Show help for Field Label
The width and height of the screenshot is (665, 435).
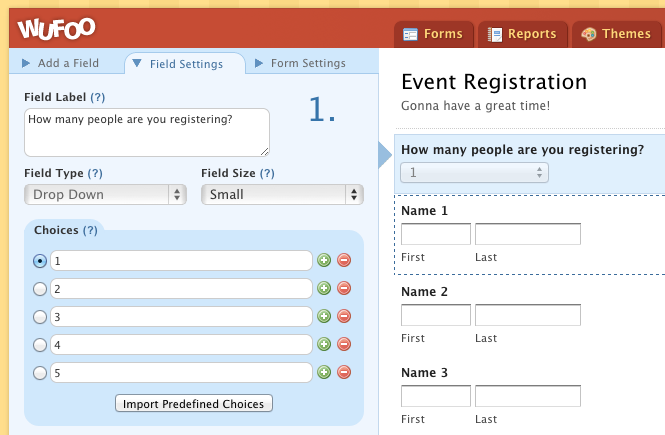tap(98, 98)
